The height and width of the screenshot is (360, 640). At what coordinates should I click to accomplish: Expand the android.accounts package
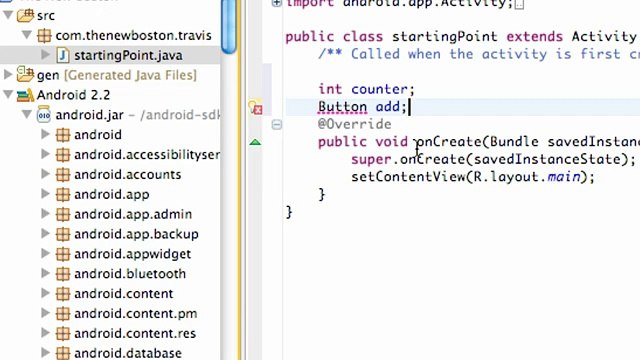click(x=46, y=174)
